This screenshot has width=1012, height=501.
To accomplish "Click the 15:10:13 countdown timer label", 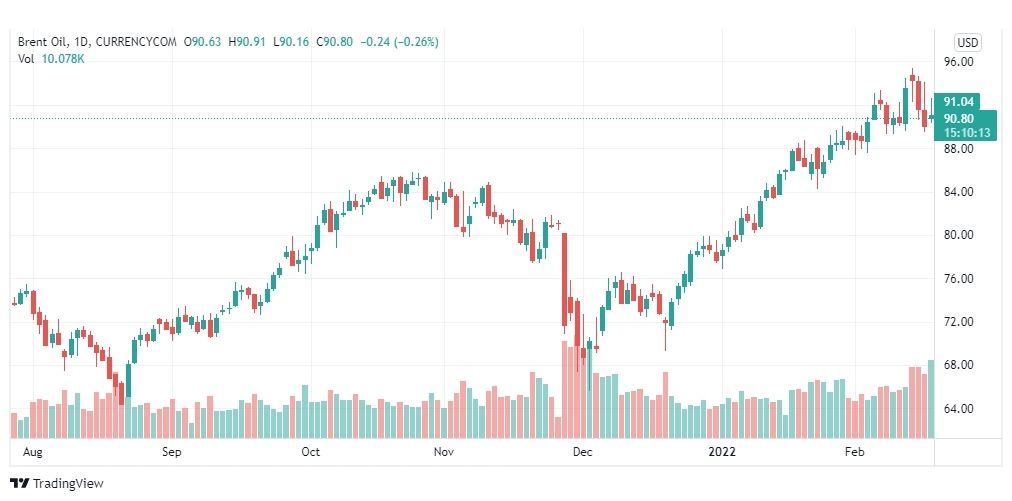I will pos(966,133).
